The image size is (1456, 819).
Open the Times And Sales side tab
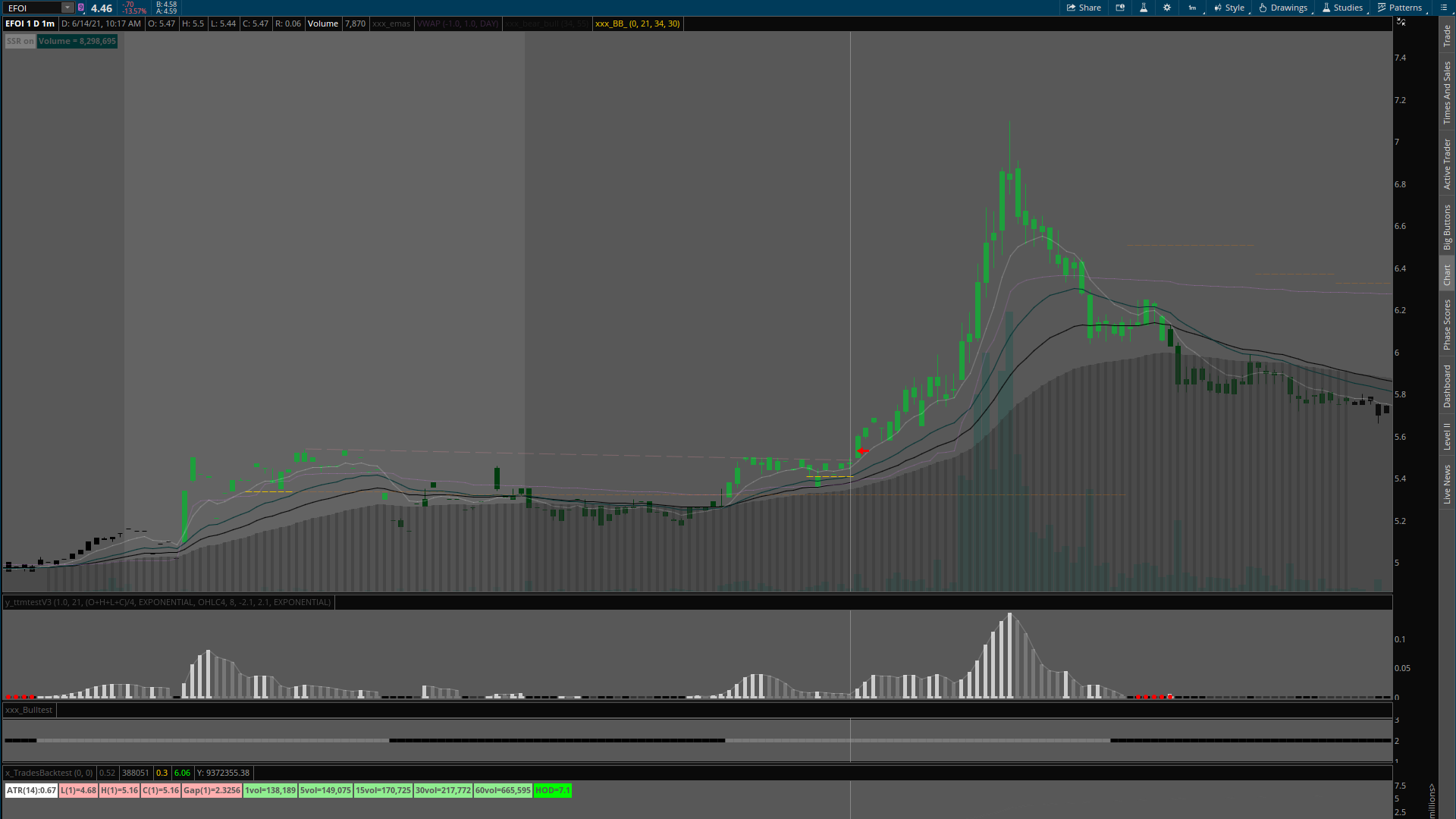pos(1447,93)
